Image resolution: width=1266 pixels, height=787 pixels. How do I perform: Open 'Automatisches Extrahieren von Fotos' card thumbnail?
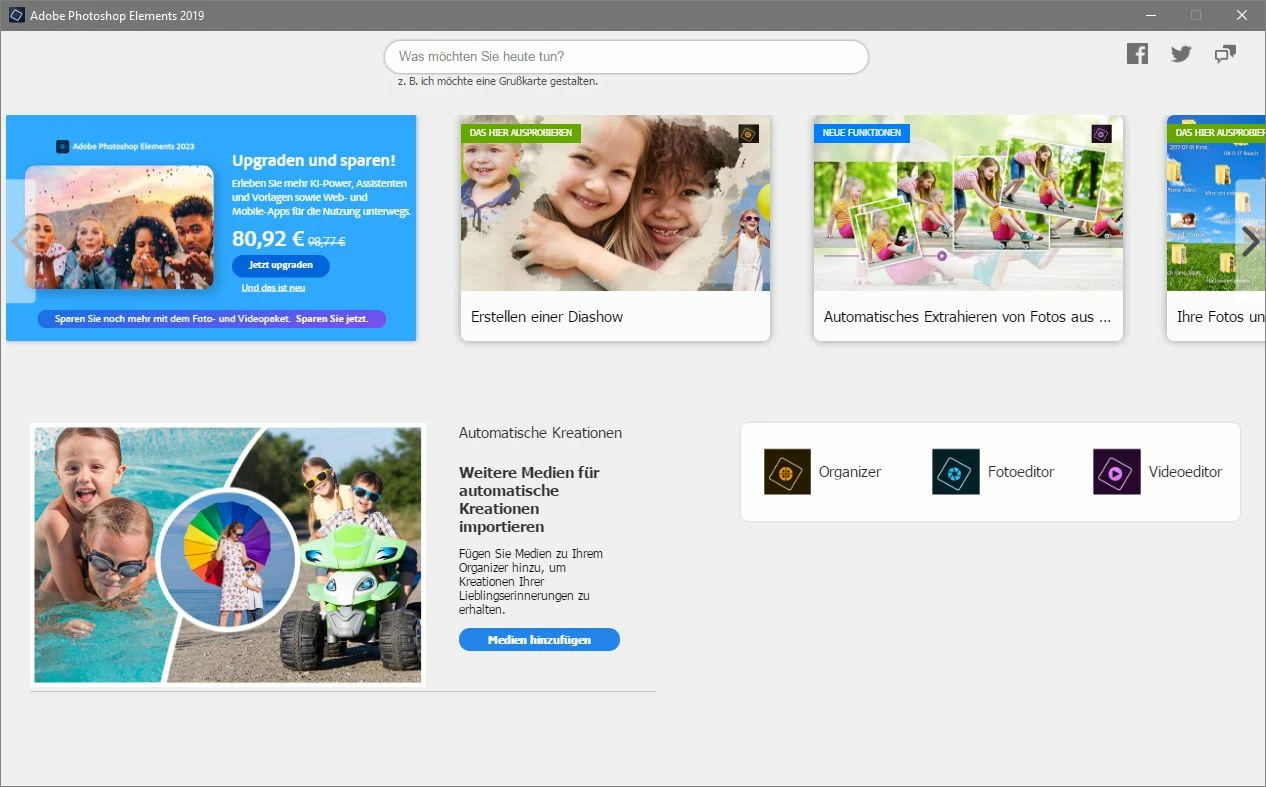pyautogui.click(x=968, y=203)
